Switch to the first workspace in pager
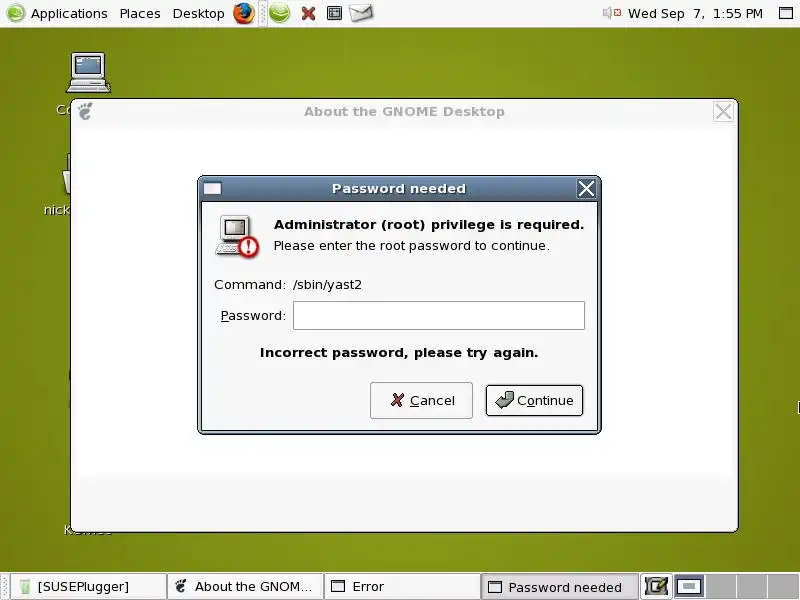The height and width of the screenshot is (600, 800). pos(689,586)
